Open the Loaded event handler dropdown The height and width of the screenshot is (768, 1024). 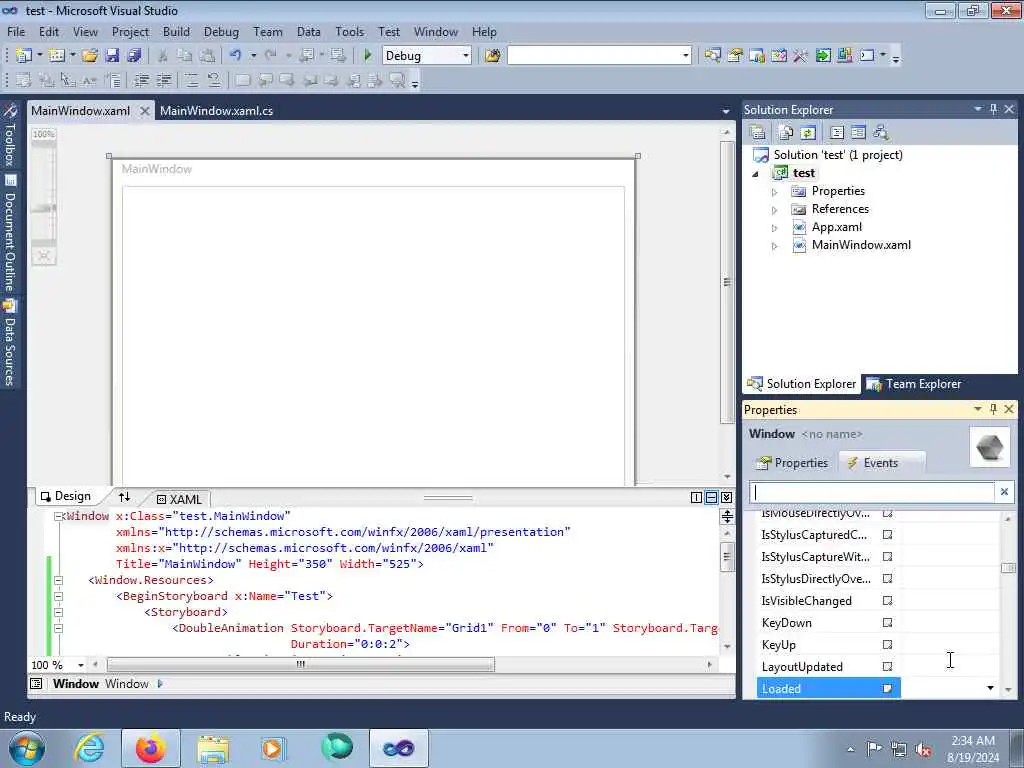click(990, 688)
